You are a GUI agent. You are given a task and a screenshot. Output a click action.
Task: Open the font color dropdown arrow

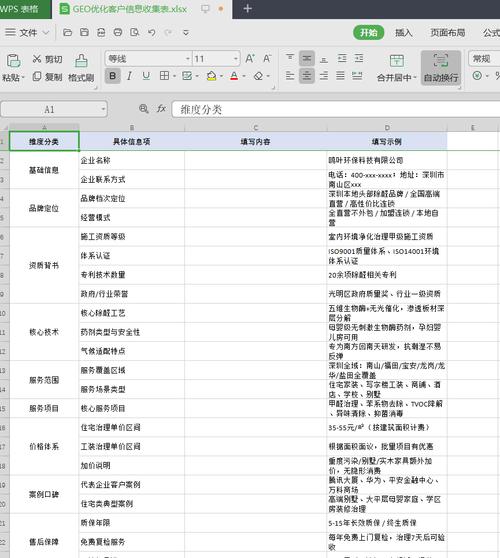pyautogui.click(x=244, y=76)
